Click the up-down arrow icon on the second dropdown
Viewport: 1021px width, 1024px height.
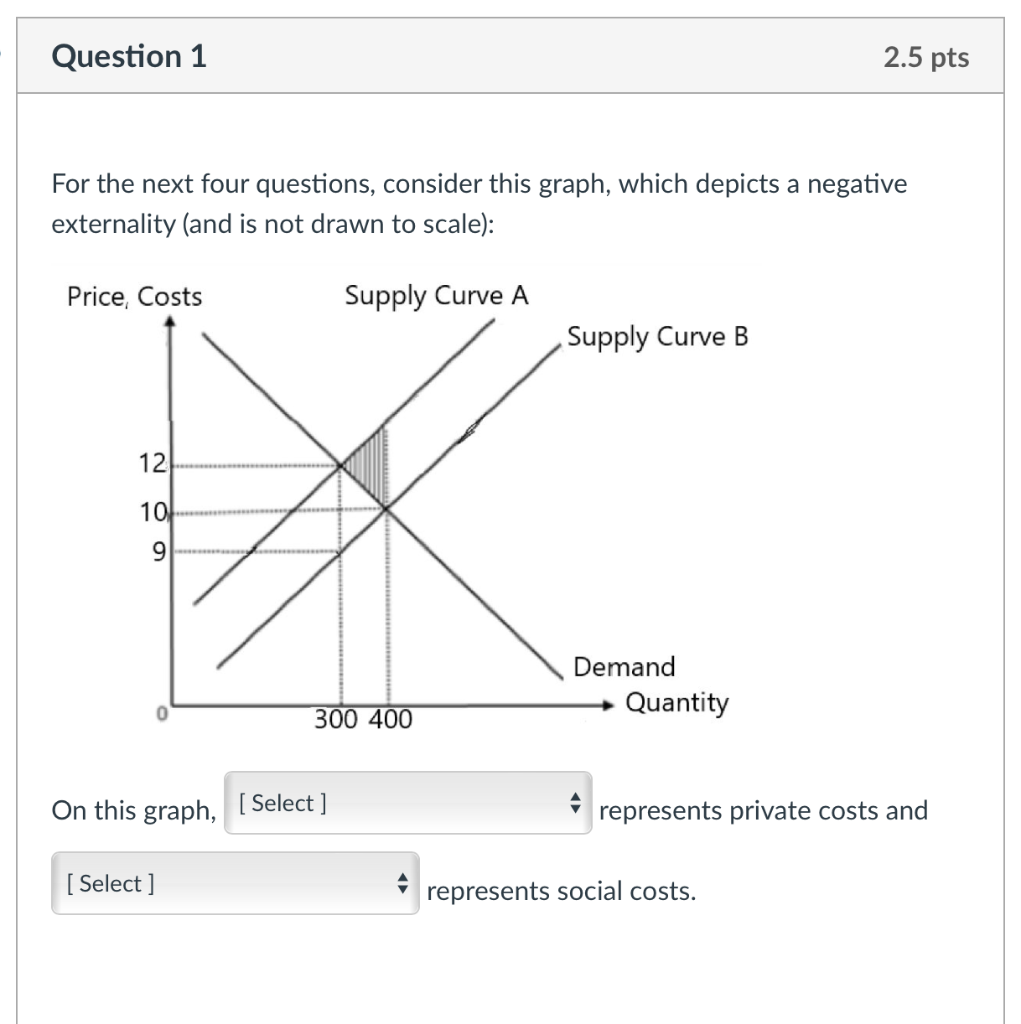point(403,882)
